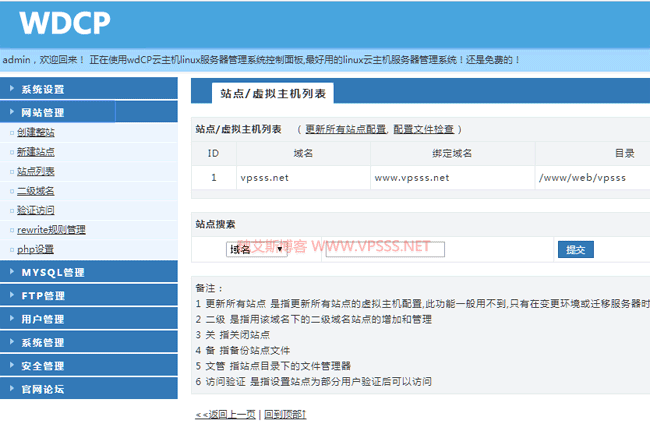Click the 更新所有站点配置 link
The image size is (650, 431).
coord(345,130)
